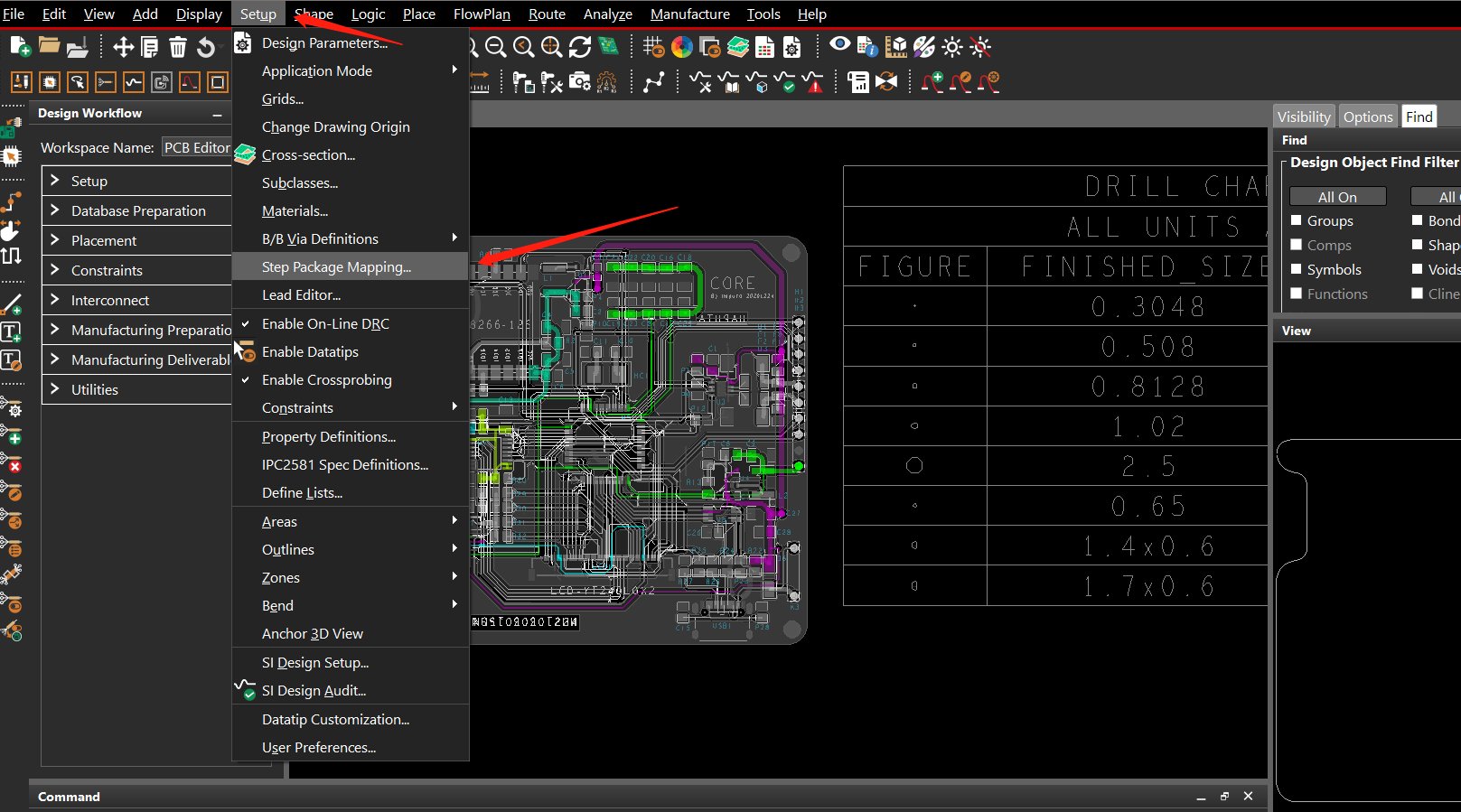This screenshot has width=1461, height=812.
Task: Click the Delete trash can icon
Action: (178, 47)
